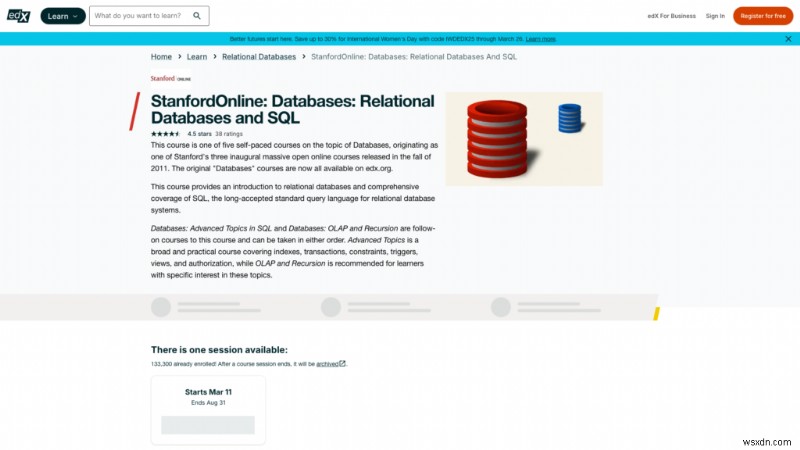Click the 4.5 star rating icons
Screen dimensions: 800x450
(165, 134)
